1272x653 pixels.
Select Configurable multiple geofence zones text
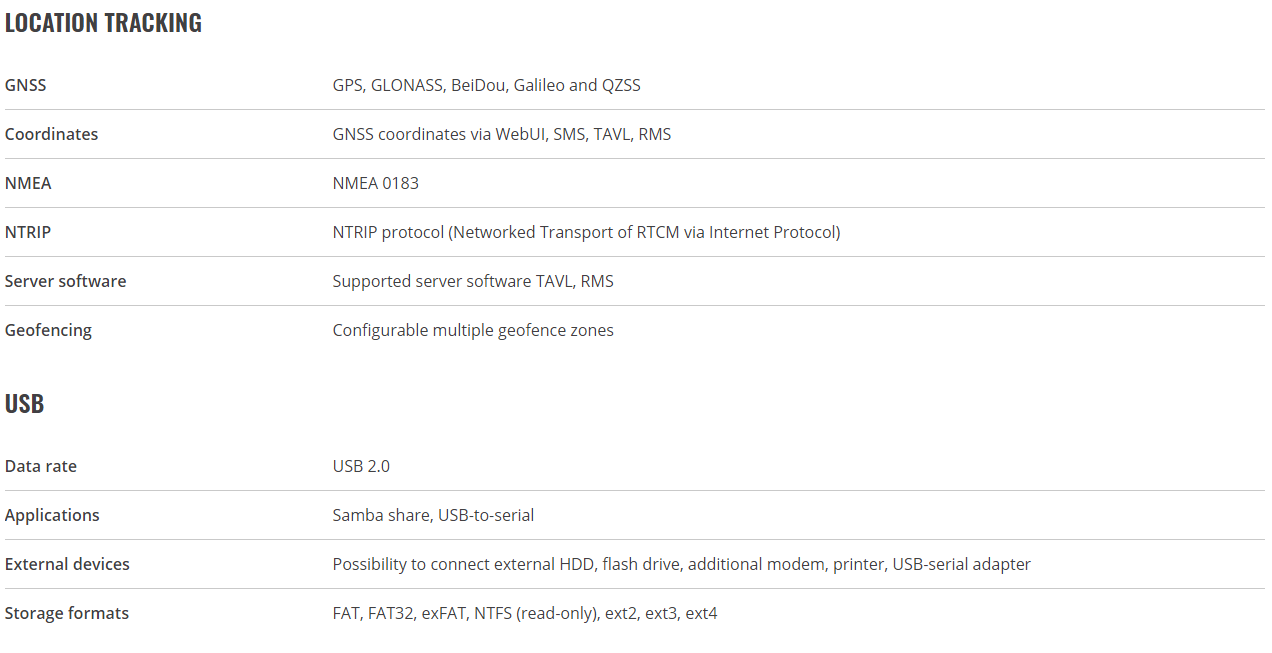coord(473,330)
